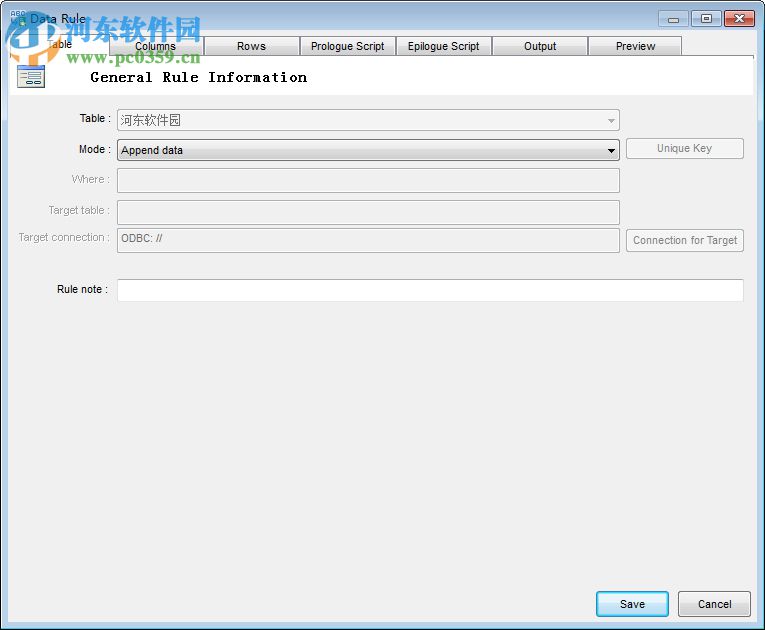This screenshot has height=630, width=765.
Task: Click the Connection for Target button
Action: pos(685,240)
